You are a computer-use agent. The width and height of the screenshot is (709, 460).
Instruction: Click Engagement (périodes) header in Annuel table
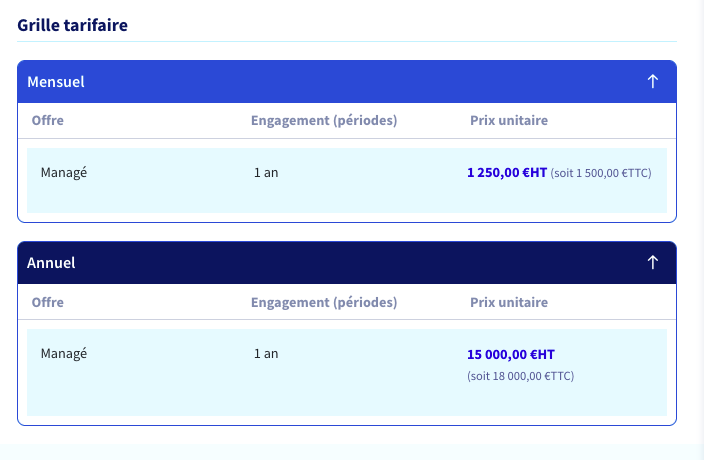324,303
